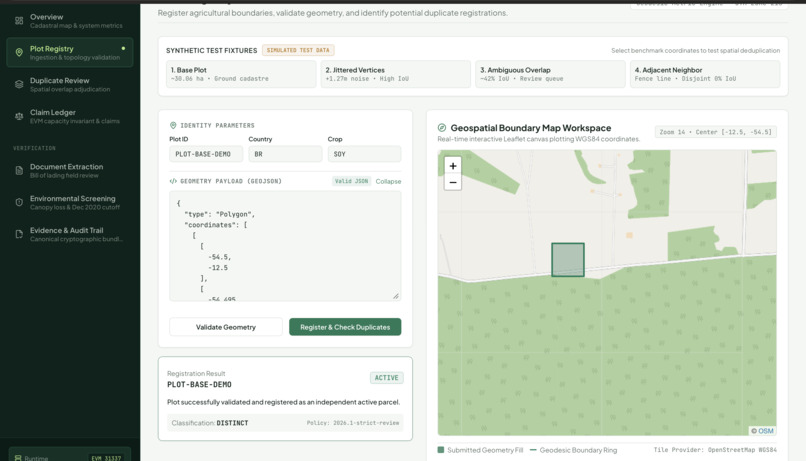The width and height of the screenshot is (806, 461).
Task: Click the Valid JSON badge
Action: click(x=352, y=181)
